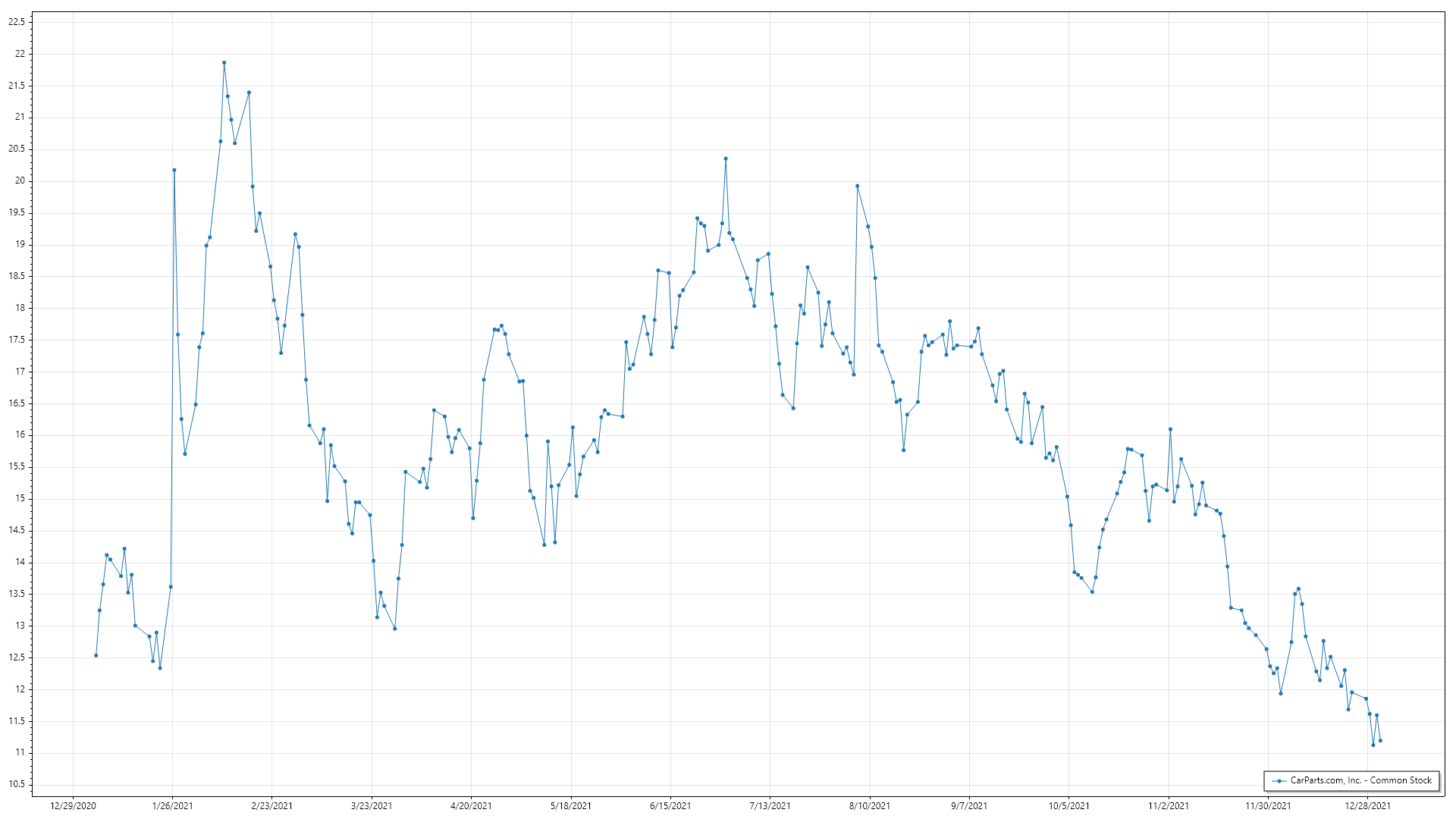Click the last data point of the series
This screenshot has width=1456, height=819.
(x=1380, y=741)
